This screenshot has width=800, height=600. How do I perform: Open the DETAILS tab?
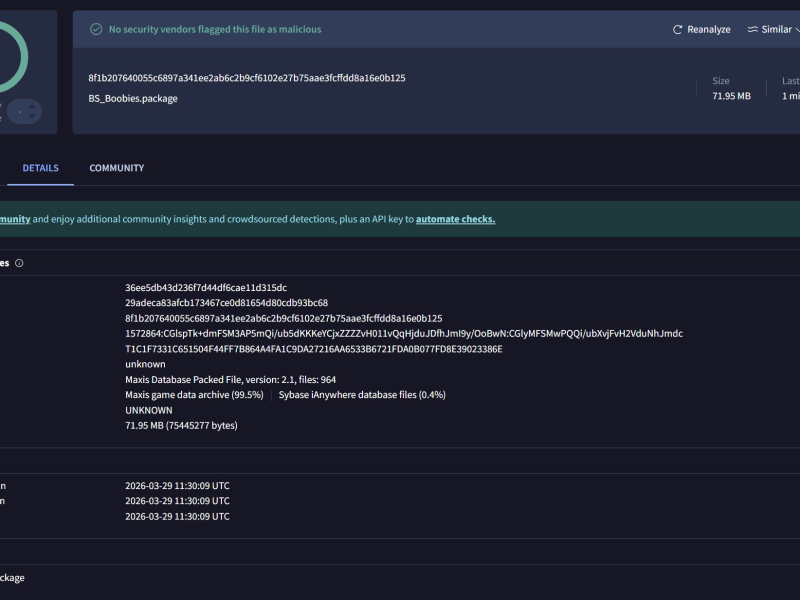(41, 168)
